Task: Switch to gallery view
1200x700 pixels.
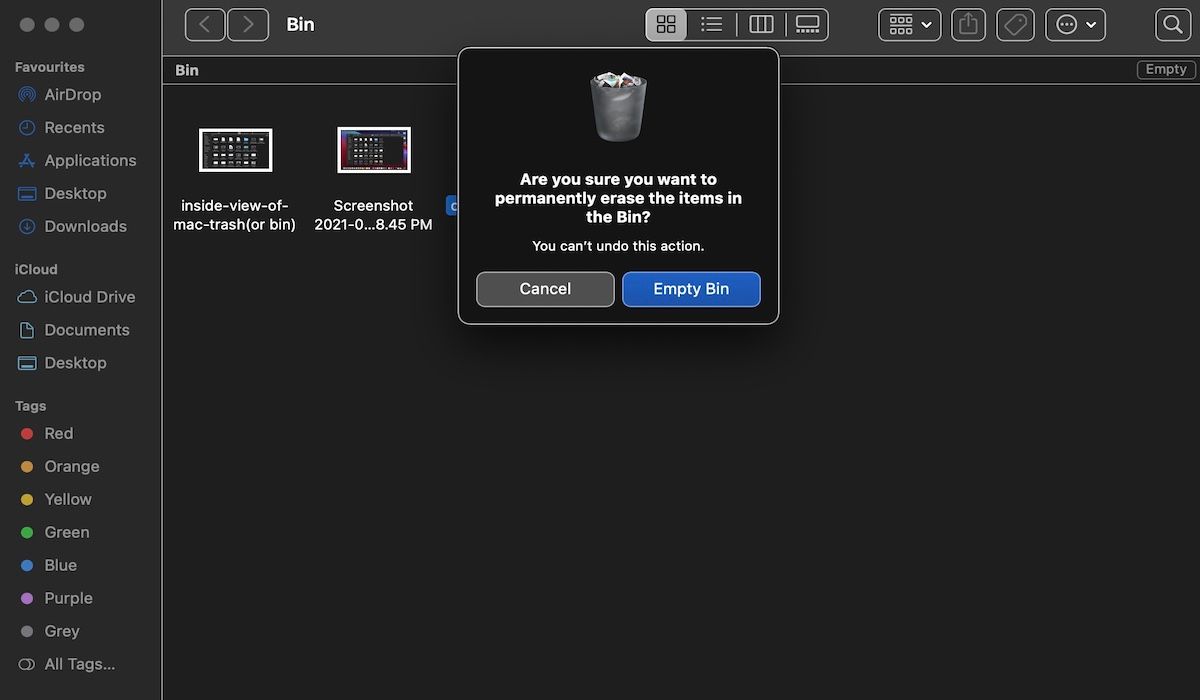Action: click(x=807, y=24)
